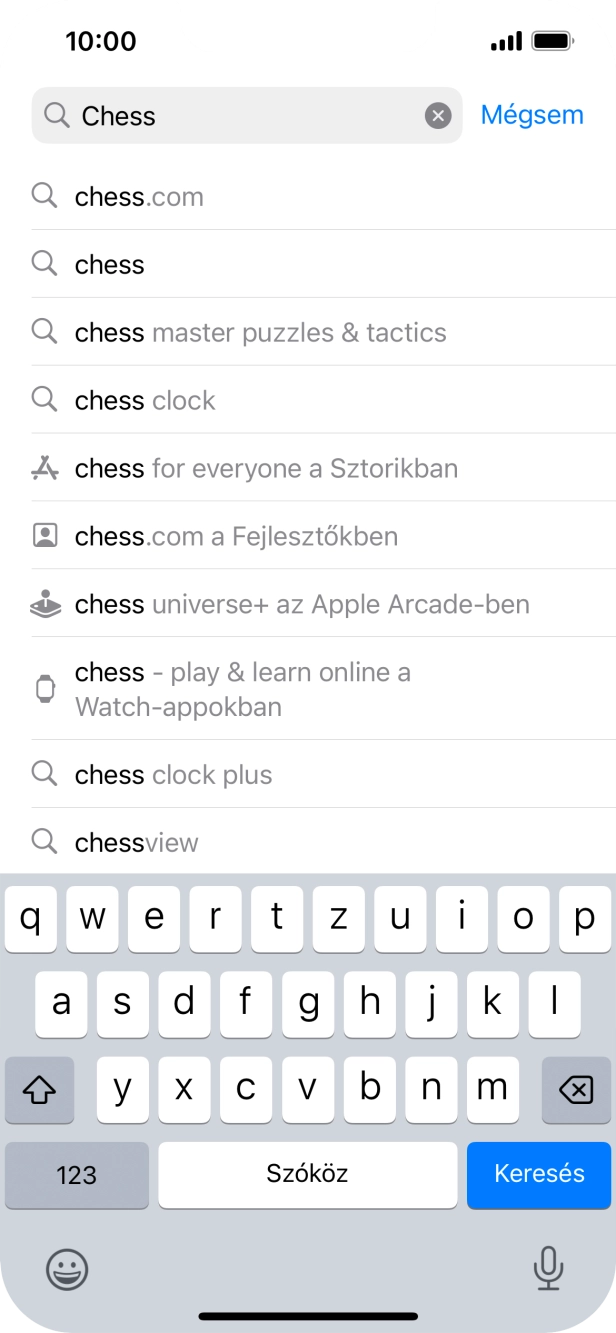This screenshot has height=1333, width=616.
Task: Tap the Arcade joystick icon beside chess universe+
Action: coord(44,604)
